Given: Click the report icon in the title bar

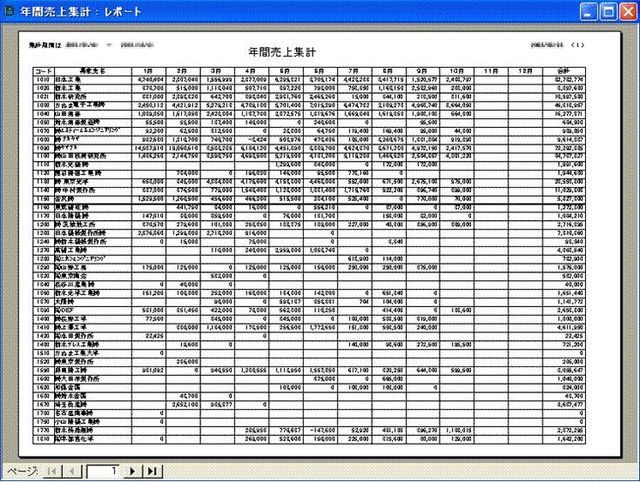Looking at the screenshot, I should (x=9, y=11).
